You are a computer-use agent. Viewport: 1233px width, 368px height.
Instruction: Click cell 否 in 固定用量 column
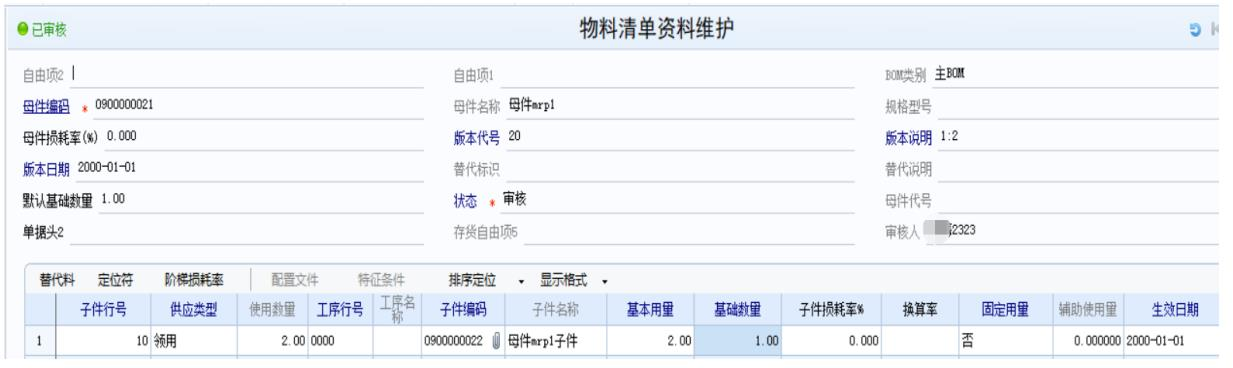click(1004, 341)
